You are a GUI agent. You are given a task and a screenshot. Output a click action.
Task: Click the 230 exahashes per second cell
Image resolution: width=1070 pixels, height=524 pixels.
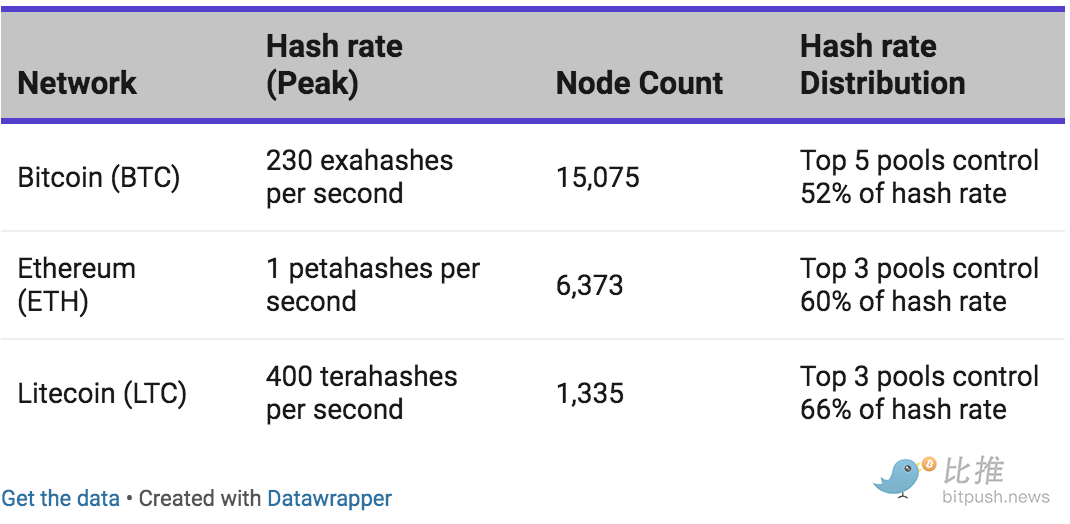click(x=360, y=177)
